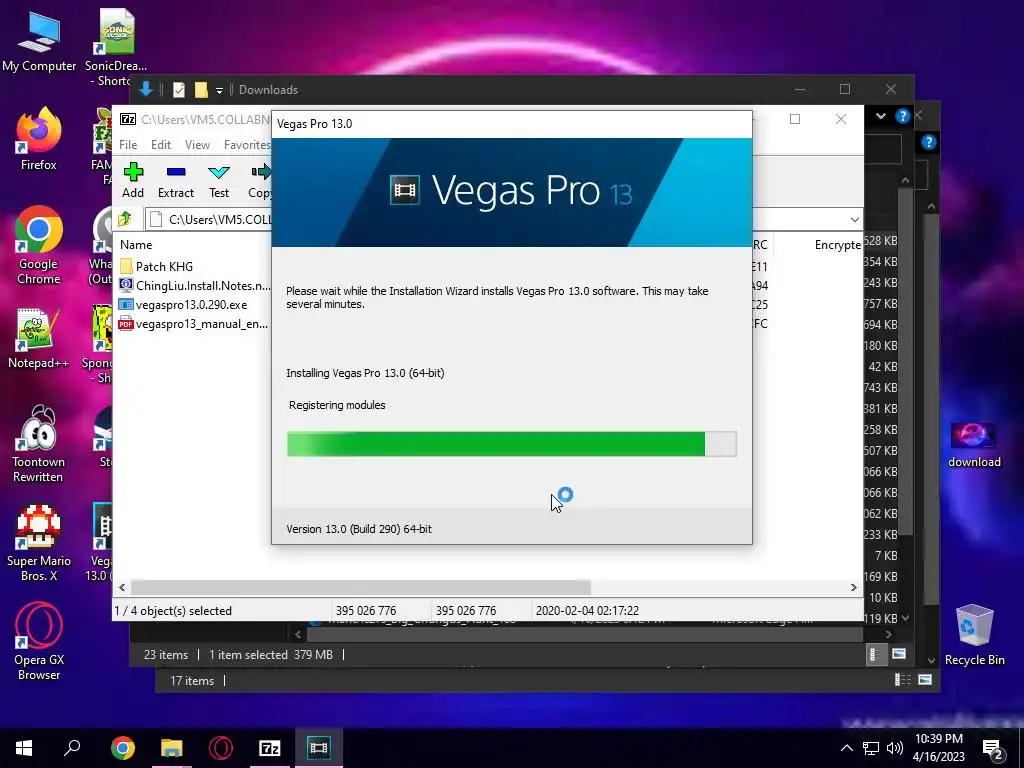Expand the 7-Zip address bar dropdown

854,219
